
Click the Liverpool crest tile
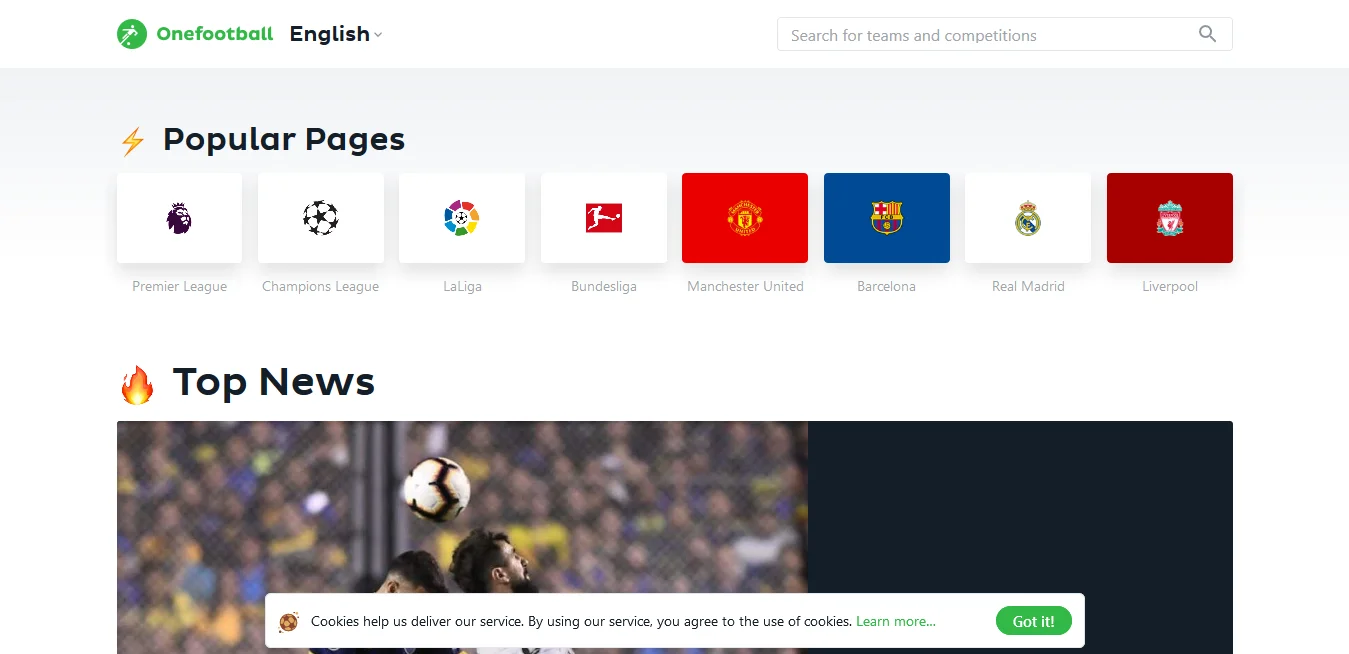click(1170, 218)
